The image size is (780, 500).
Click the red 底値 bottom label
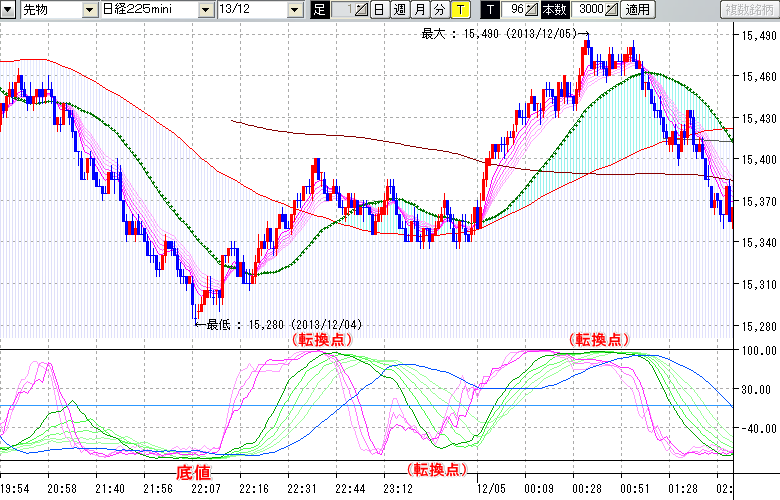point(193,470)
